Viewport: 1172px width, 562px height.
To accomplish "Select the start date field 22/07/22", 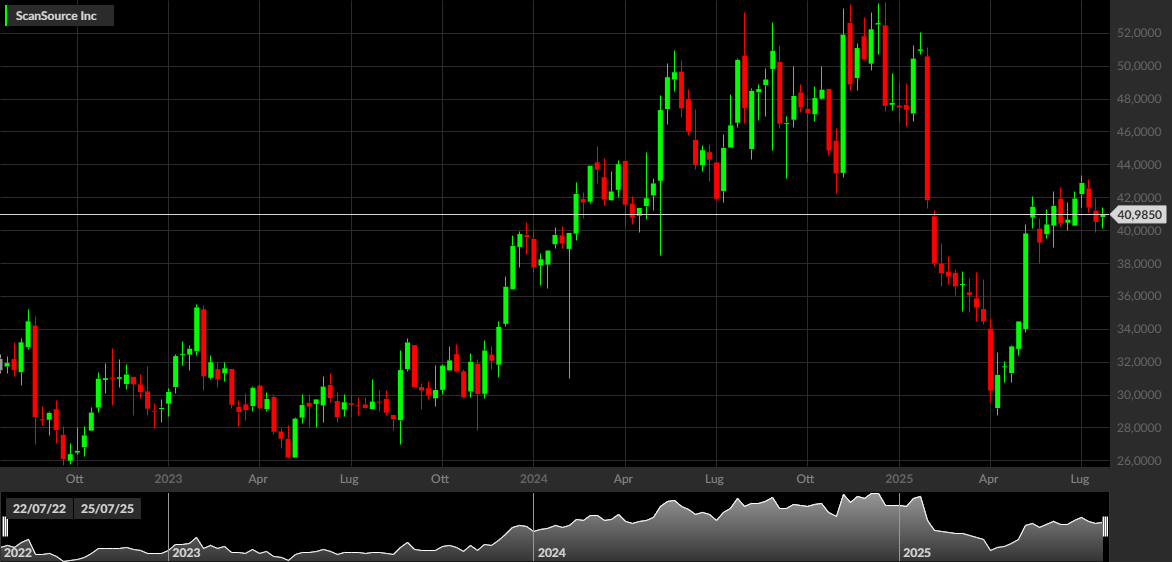I will [x=40, y=509].
